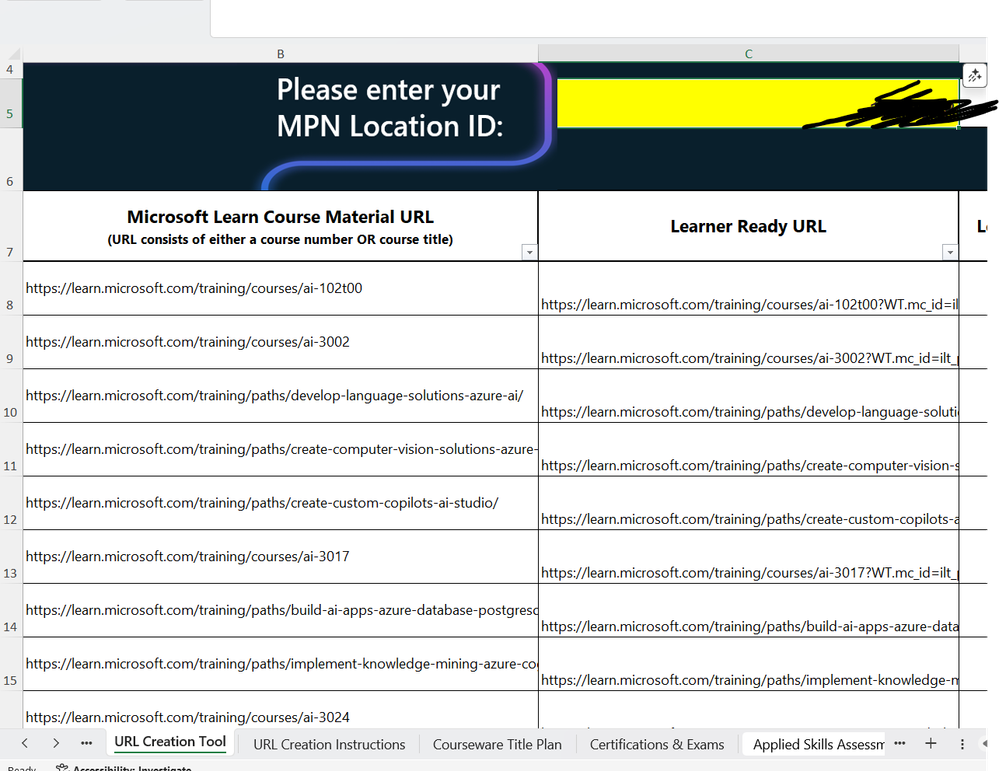Click the courses/ai-3002 course material URL cell
Screen dimensions: 999x771
pyautogui.click(x=280, y=342)
